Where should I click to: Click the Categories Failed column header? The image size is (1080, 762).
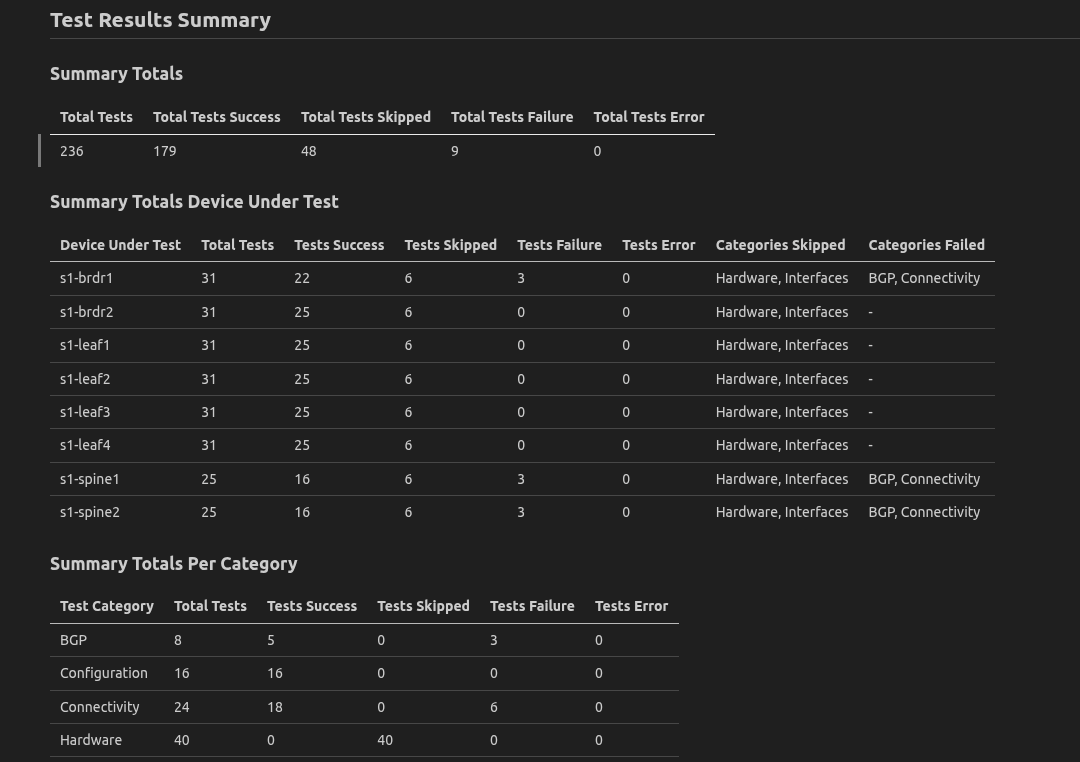pos(926,245)
